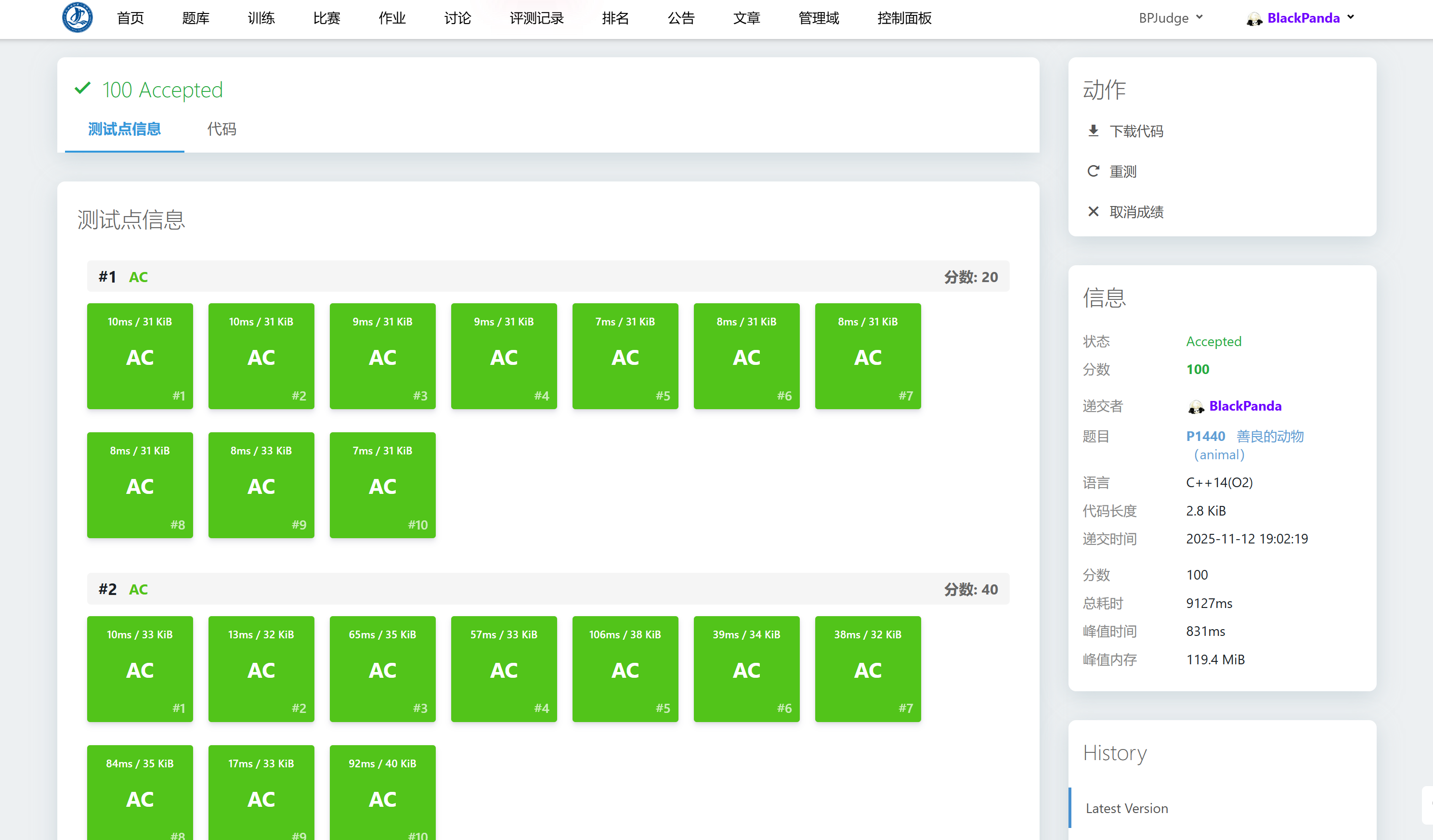Click the download code arrow icon

[x=1093, y=131]
